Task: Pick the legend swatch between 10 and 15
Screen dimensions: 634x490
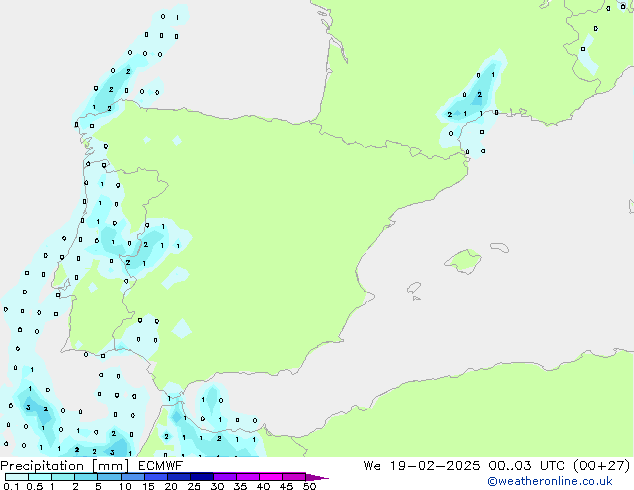Action: (132, 477)
